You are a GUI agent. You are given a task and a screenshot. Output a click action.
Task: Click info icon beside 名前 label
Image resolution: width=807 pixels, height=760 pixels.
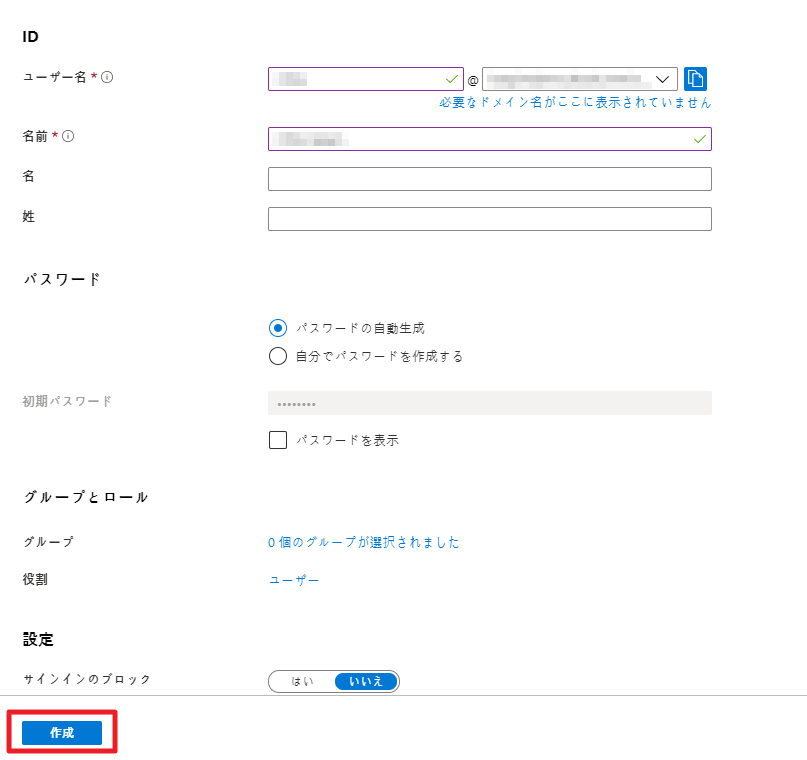pyautogui.click(x=68, y=137)
